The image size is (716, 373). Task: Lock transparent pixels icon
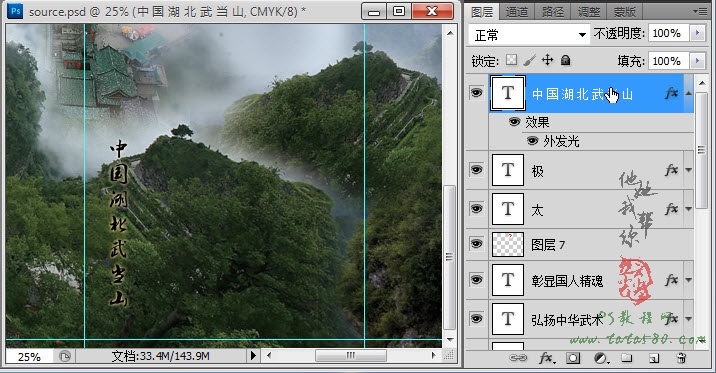(x=512, y=60)
